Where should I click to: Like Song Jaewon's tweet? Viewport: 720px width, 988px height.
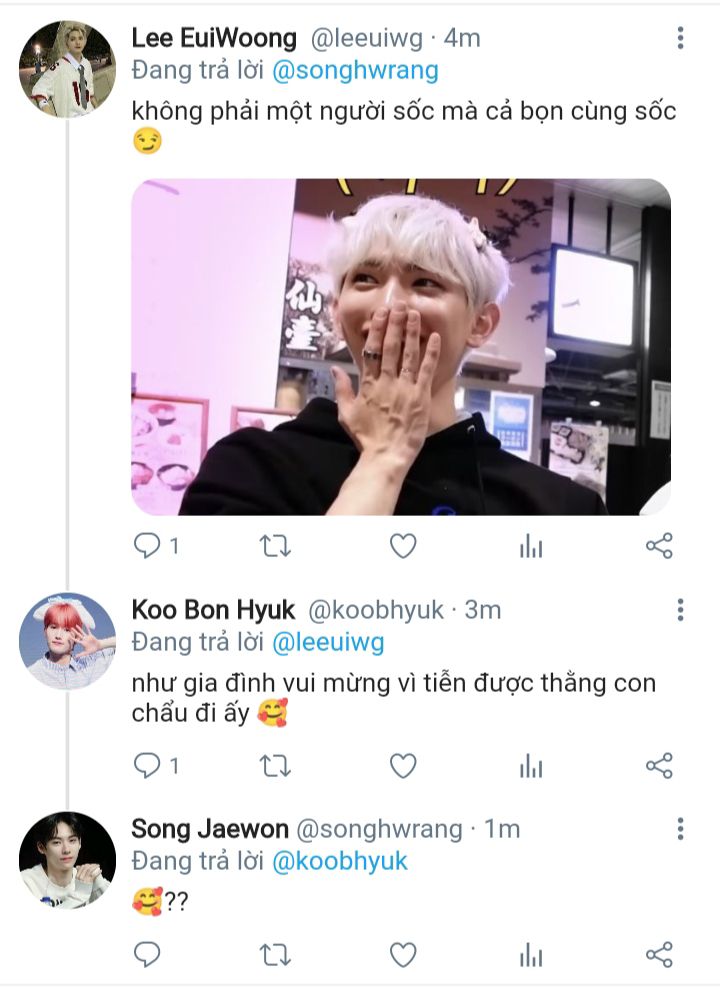[402, 954]
